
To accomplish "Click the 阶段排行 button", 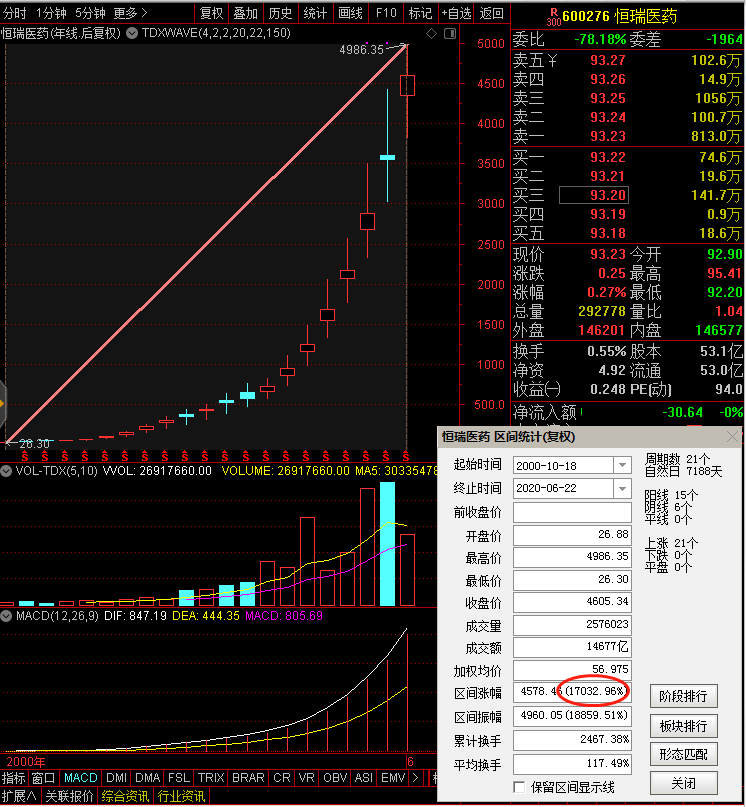I will [683, 696].
